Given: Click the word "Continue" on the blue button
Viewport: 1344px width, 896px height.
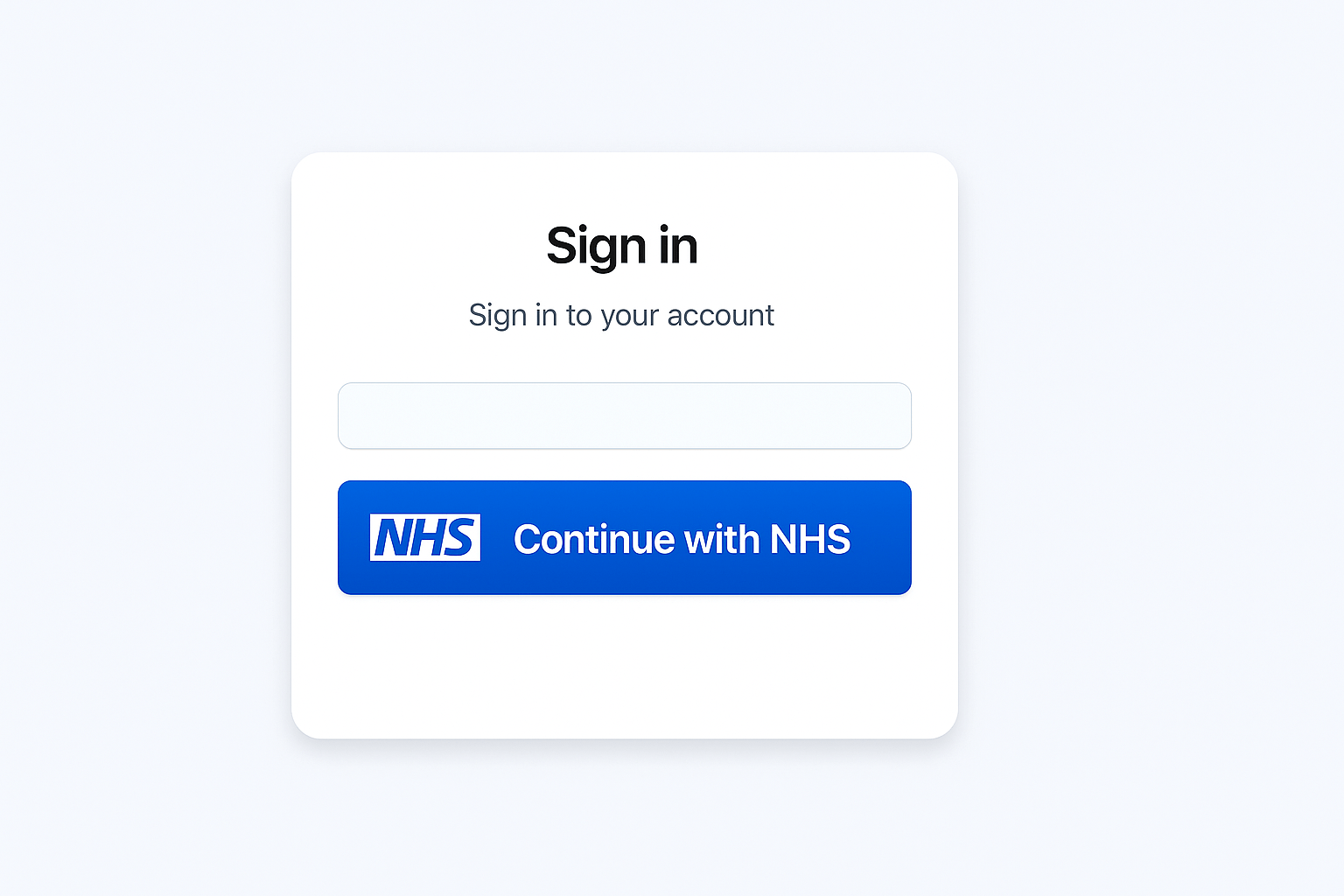Looking at the screenshot, I should tap(593, 539).
